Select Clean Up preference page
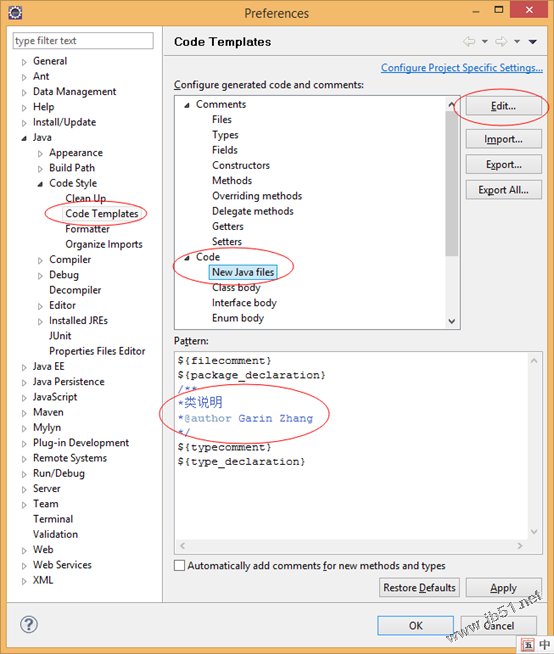554x654 pixels. pos(86,198)
